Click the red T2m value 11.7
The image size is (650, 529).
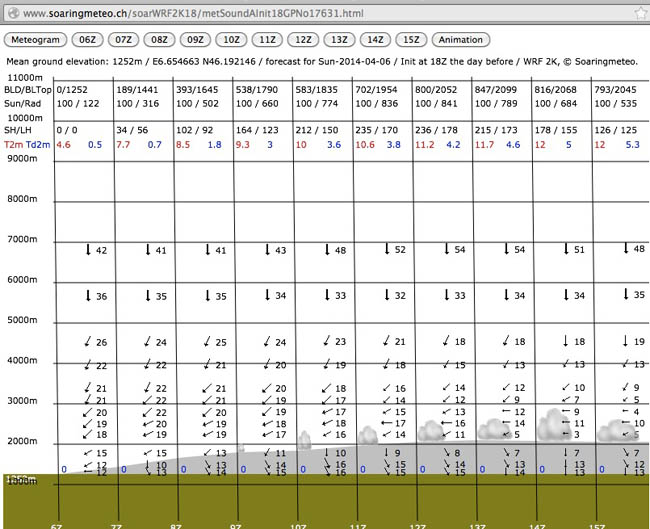pyautogui.click(x=485, y=145)
